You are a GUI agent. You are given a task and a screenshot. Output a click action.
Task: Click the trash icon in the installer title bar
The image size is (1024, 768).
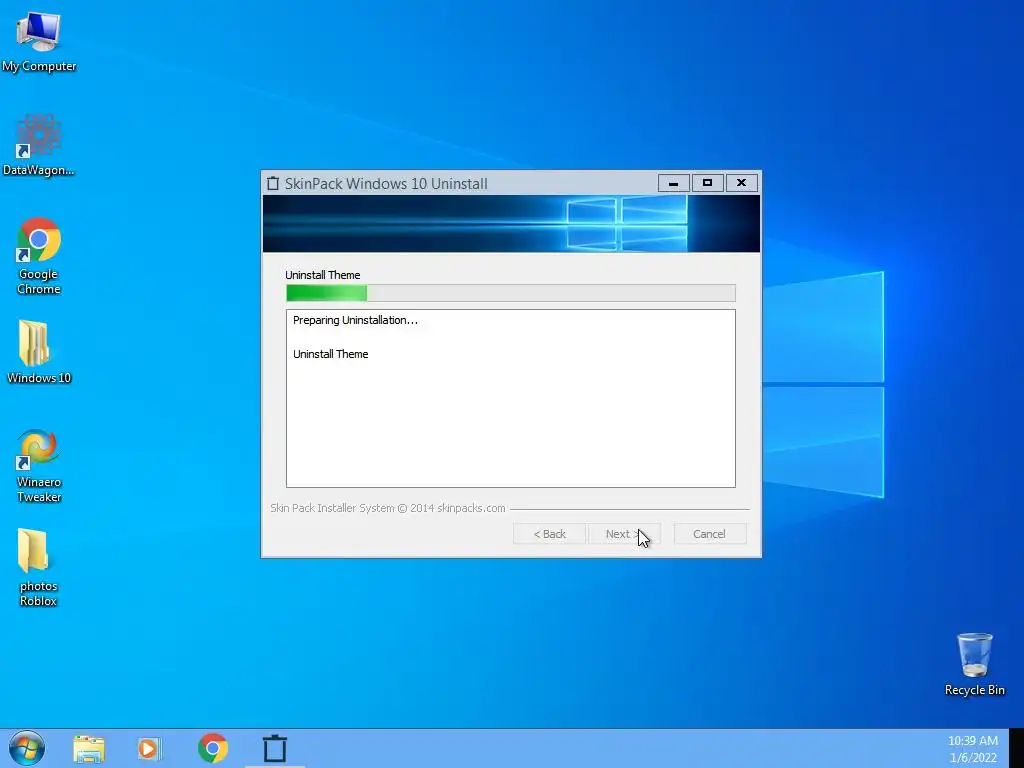[273, 184]
